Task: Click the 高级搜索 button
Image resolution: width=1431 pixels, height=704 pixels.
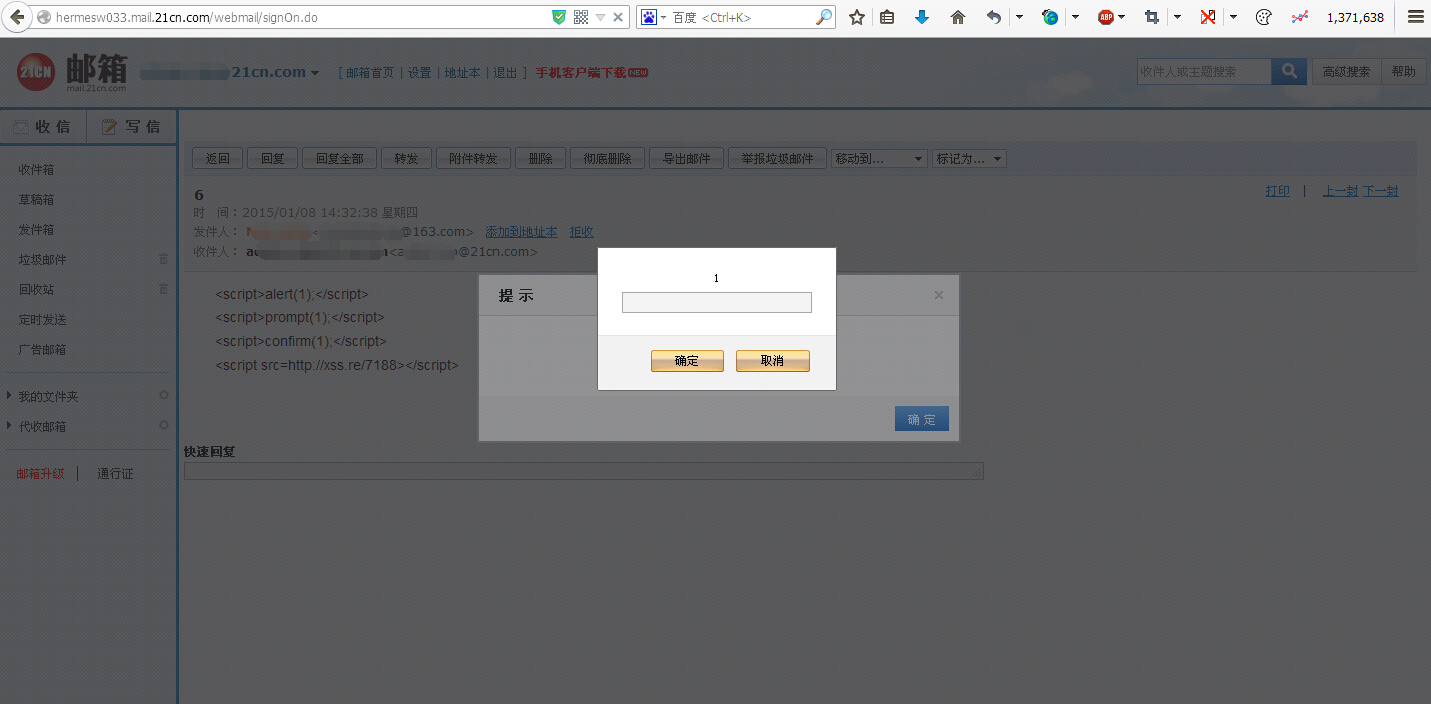Action: point(1346,71)
